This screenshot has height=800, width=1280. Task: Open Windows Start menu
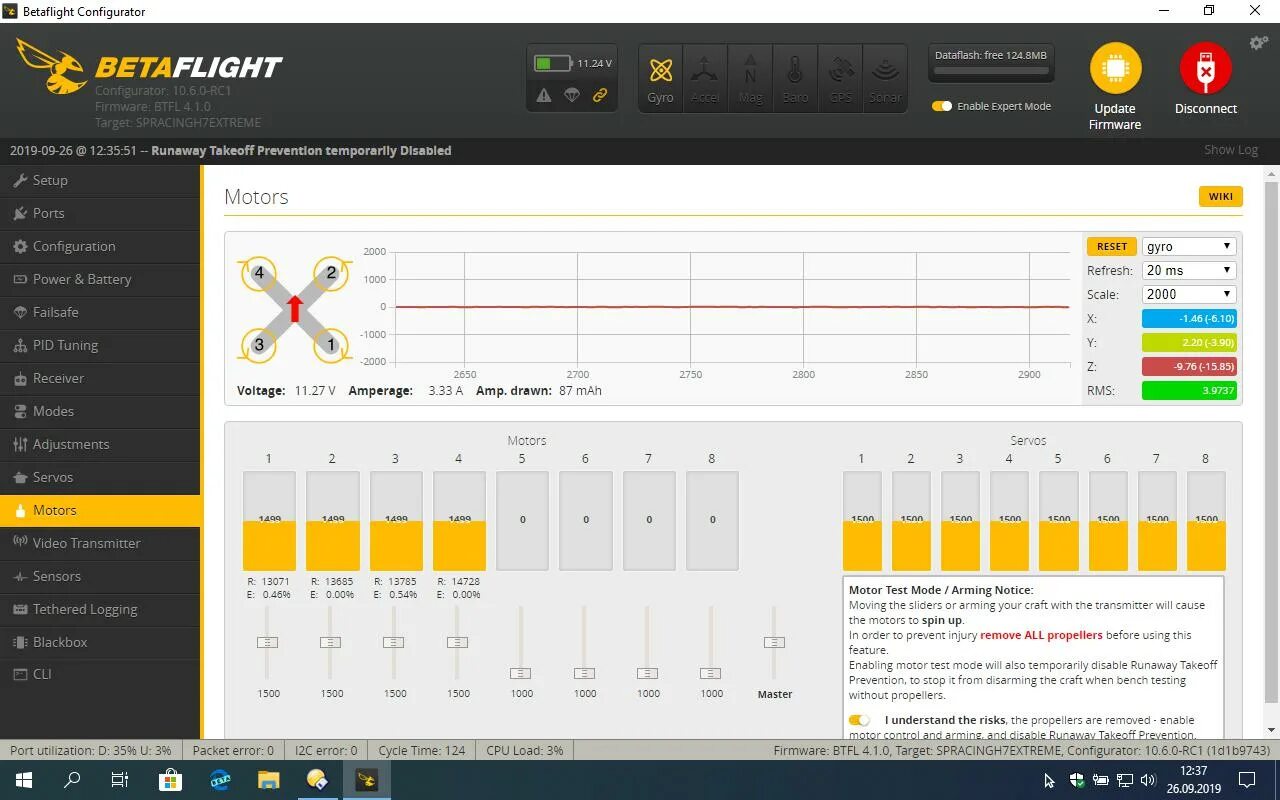(24, 780)
